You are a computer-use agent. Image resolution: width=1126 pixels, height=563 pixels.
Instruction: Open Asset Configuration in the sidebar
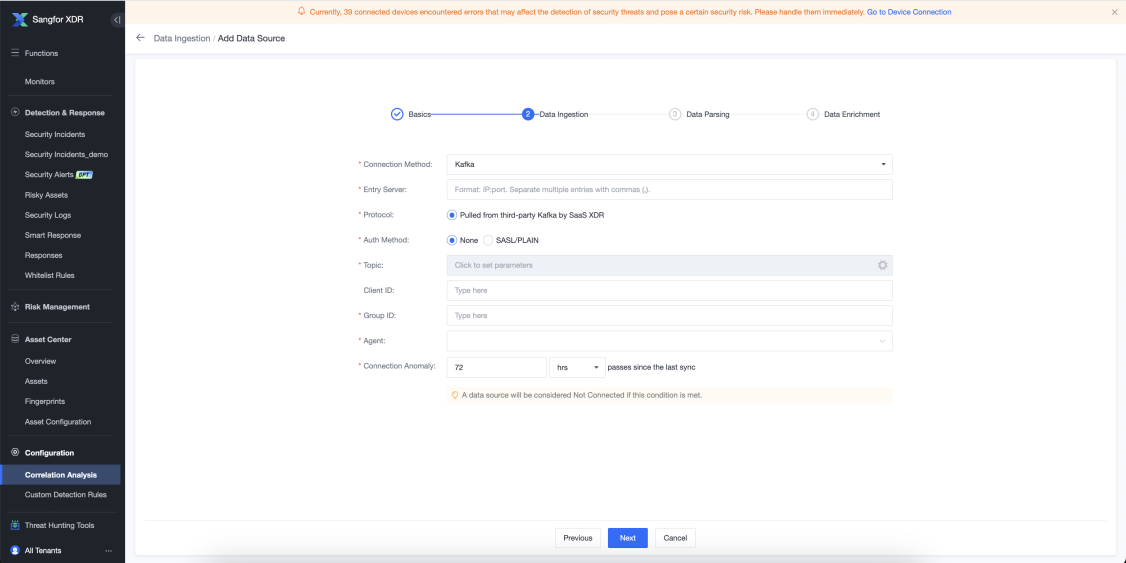(57, 422)
